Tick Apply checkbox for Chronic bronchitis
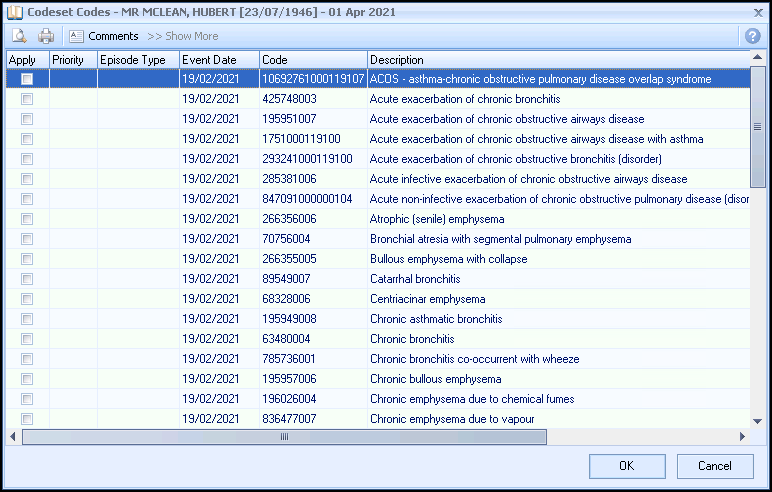 (x=27, y=339)
